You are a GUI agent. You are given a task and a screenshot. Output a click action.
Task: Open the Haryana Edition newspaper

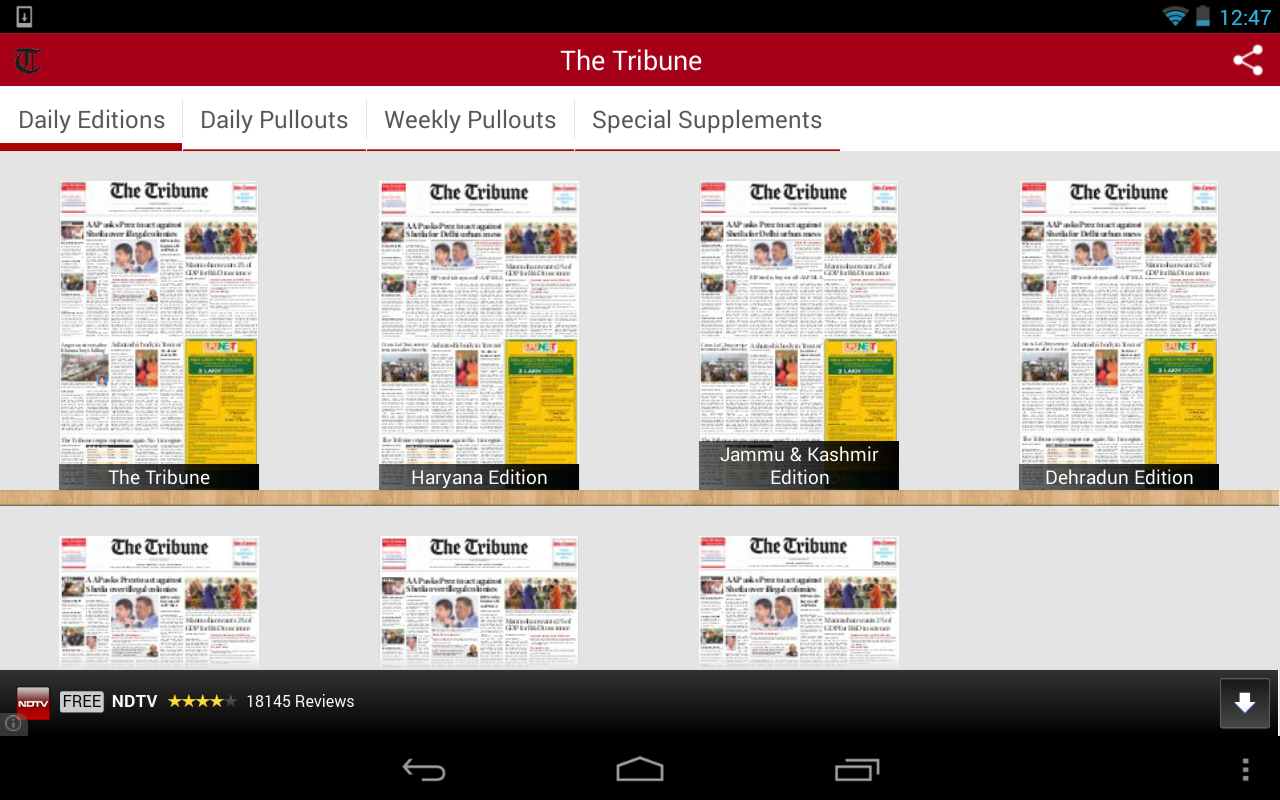479,335
